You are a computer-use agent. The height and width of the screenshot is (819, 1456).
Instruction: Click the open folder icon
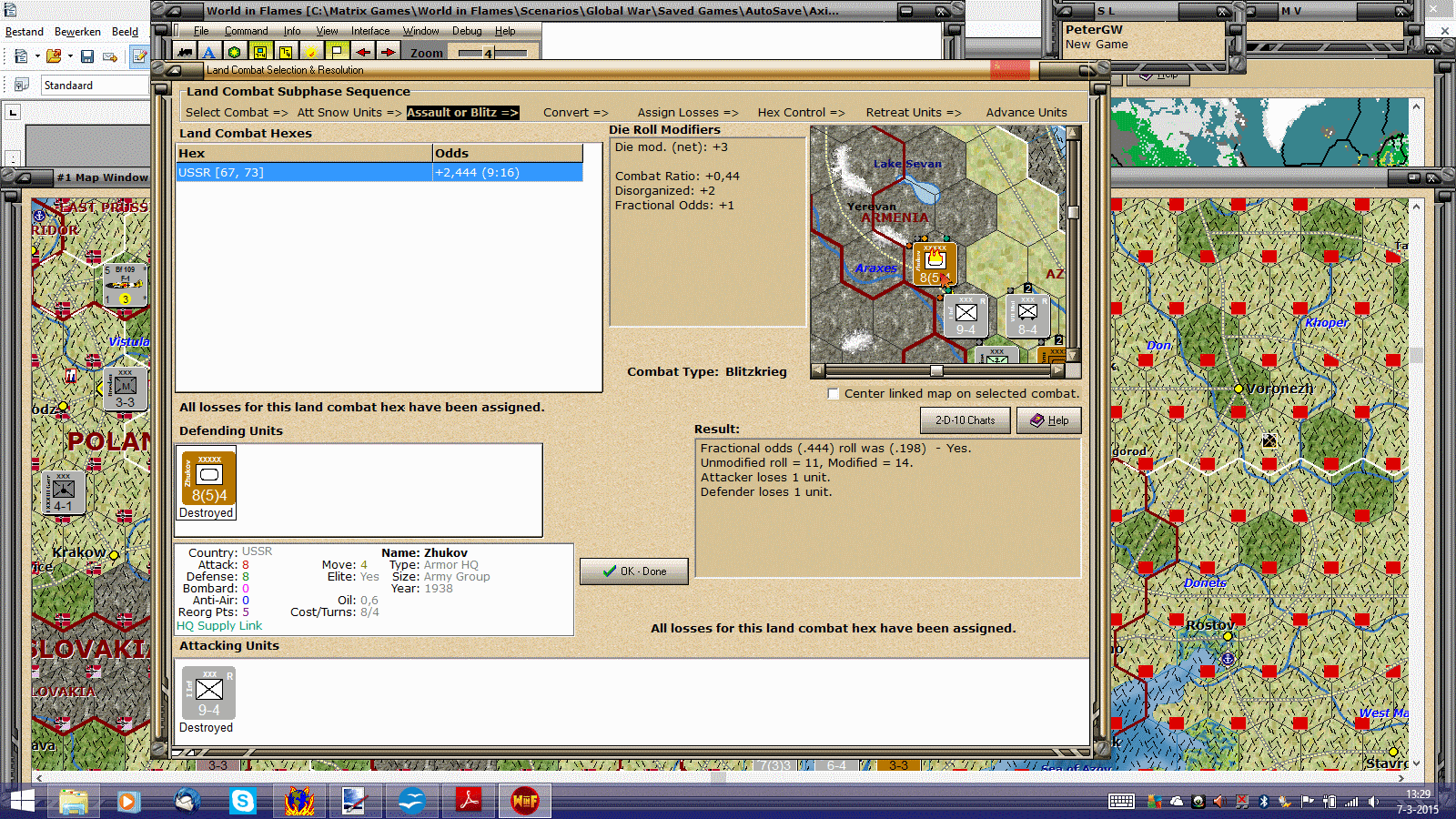(x=54, y=56)
